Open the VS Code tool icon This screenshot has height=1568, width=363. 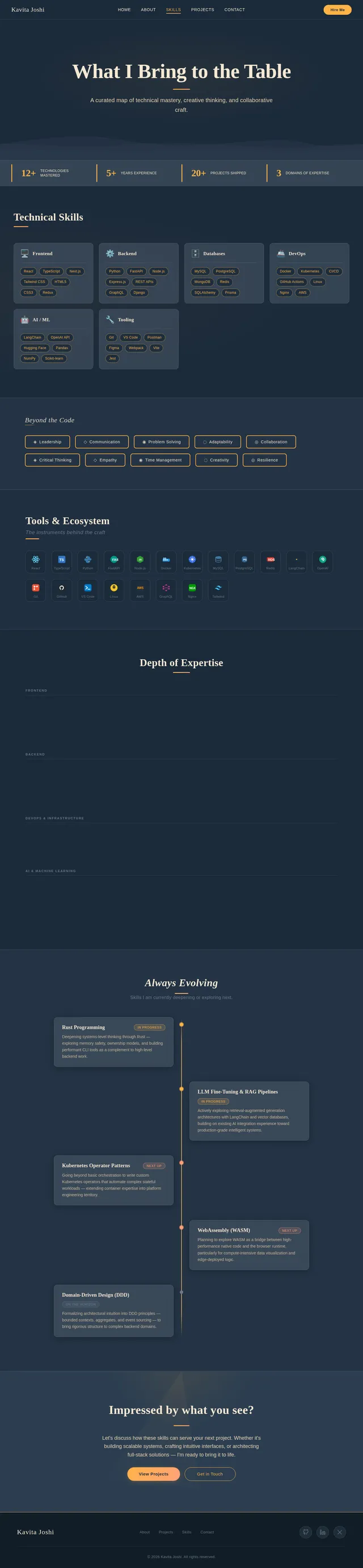(87, 590)
